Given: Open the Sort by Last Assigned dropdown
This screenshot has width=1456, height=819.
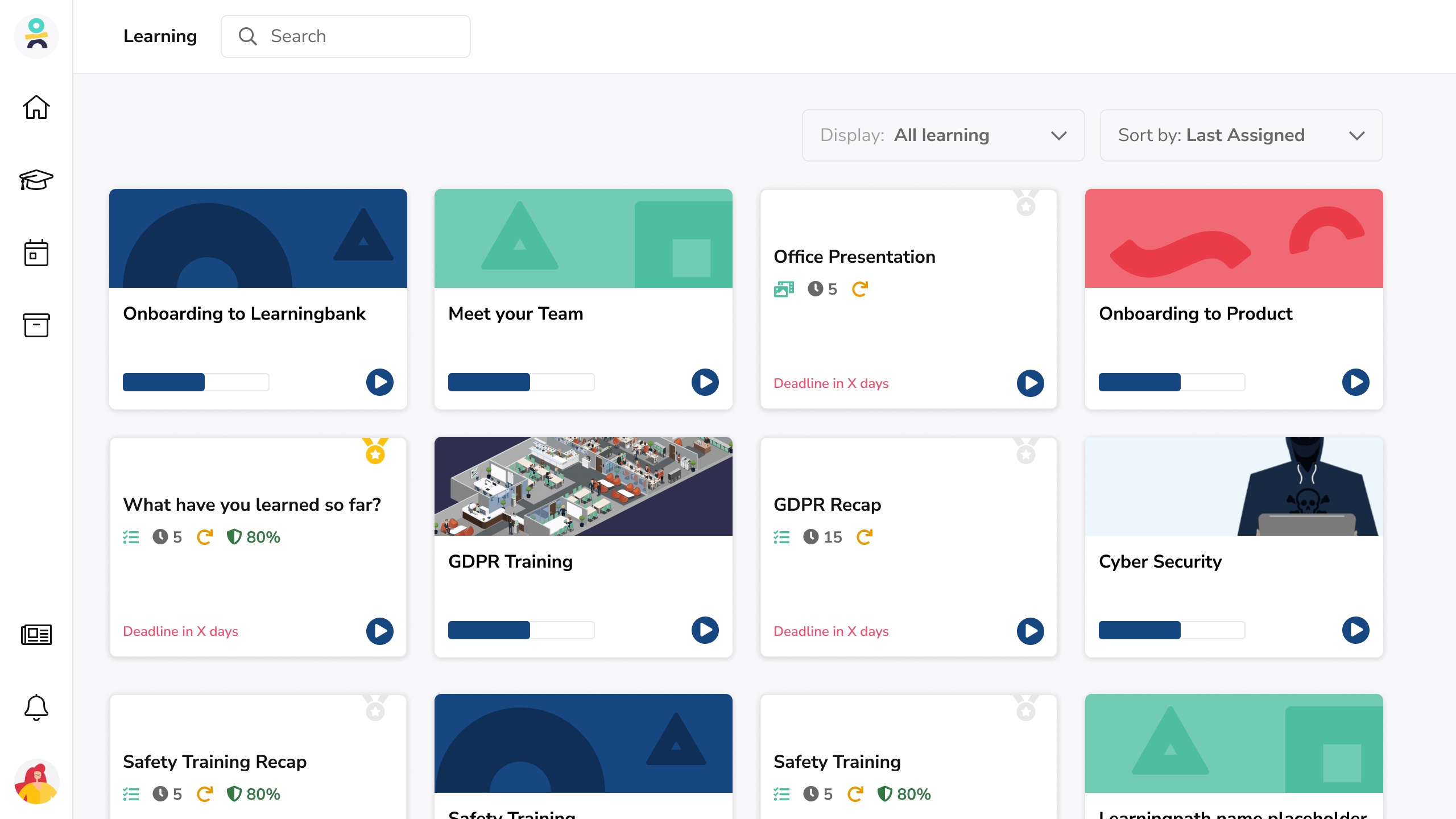Looking at the screenshot, I should (1241, 135).
